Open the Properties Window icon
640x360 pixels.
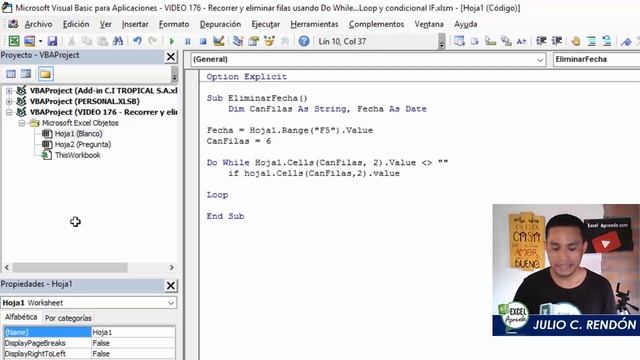pyautogui.click(x=253, y=41)
